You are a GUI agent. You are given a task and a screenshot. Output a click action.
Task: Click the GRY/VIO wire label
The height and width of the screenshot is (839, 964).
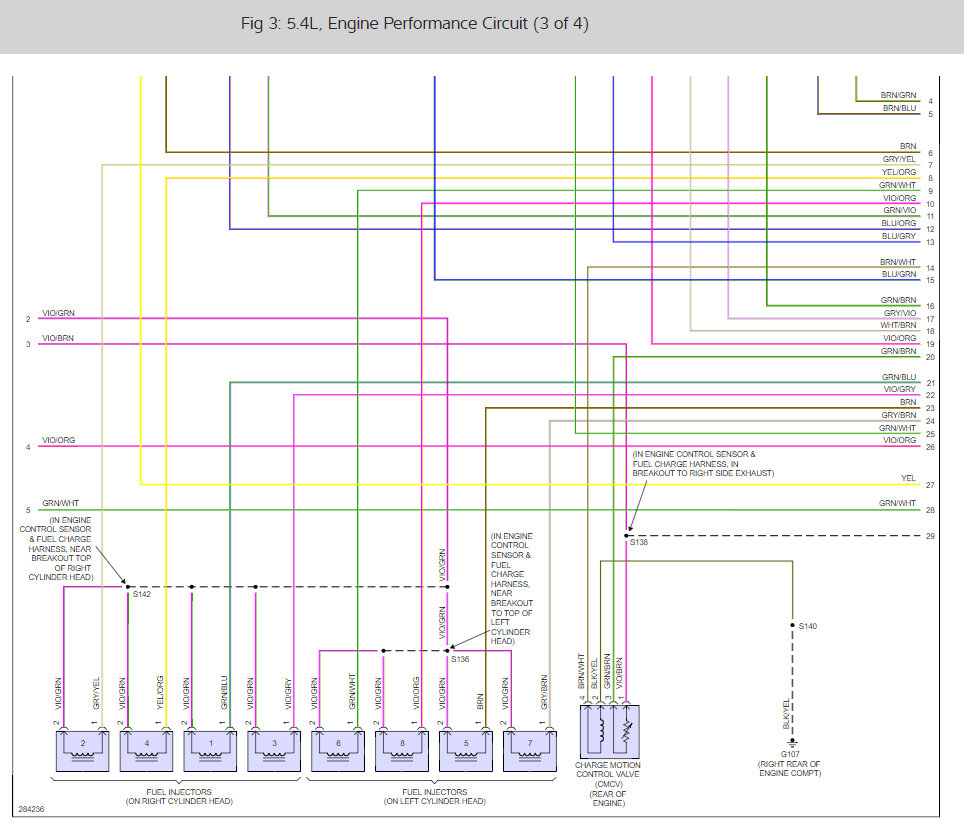click(900, 313)
